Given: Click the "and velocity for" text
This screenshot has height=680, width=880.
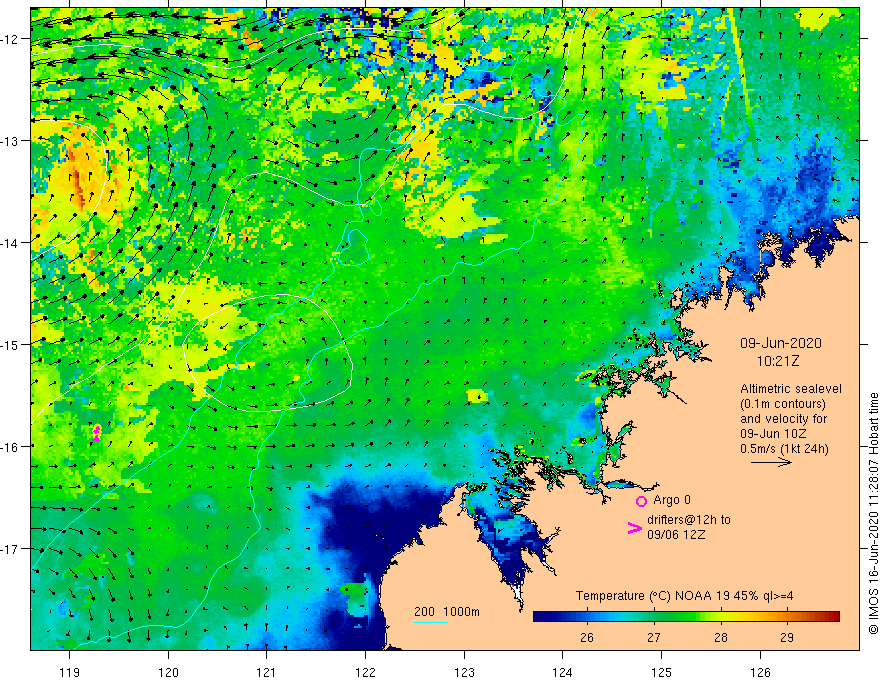Looking at the screenshot, I should click(x=783, y=419).
